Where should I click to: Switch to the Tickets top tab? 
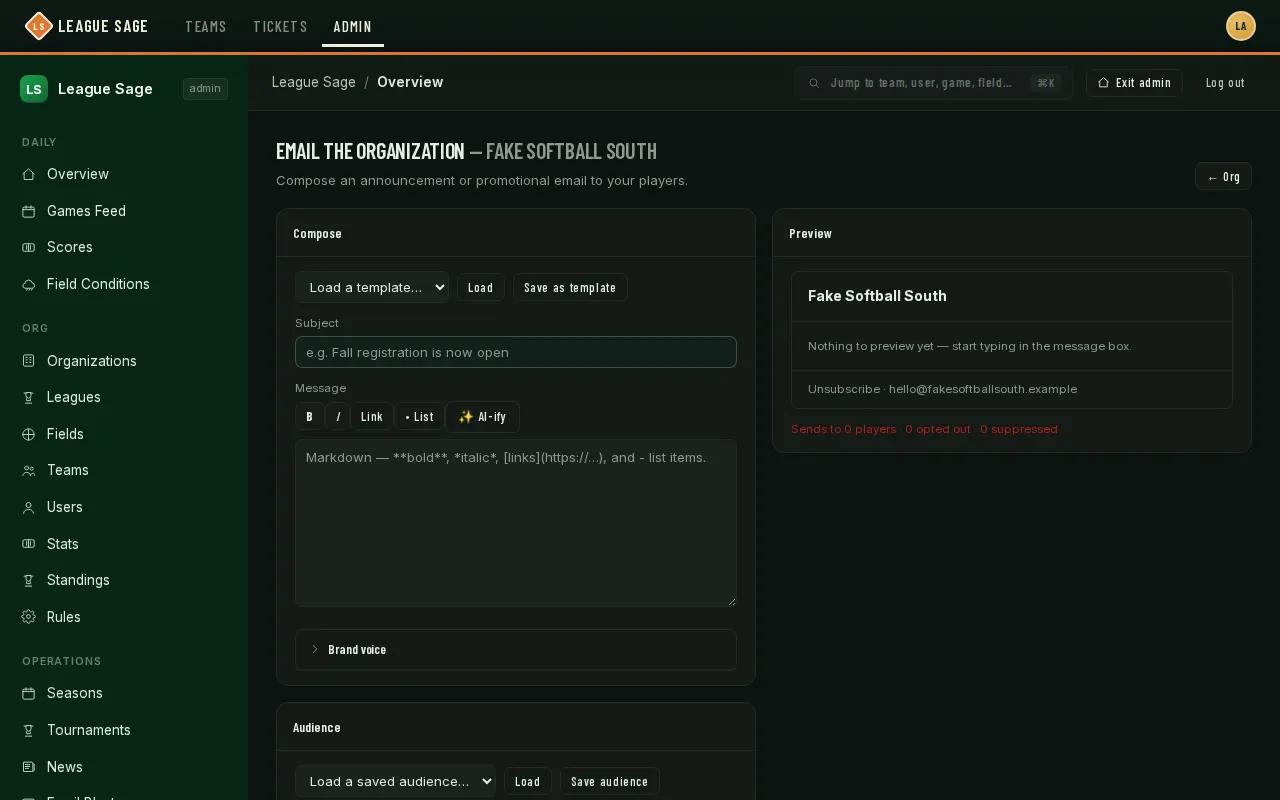pyautogui.click(x=280, y=26)
